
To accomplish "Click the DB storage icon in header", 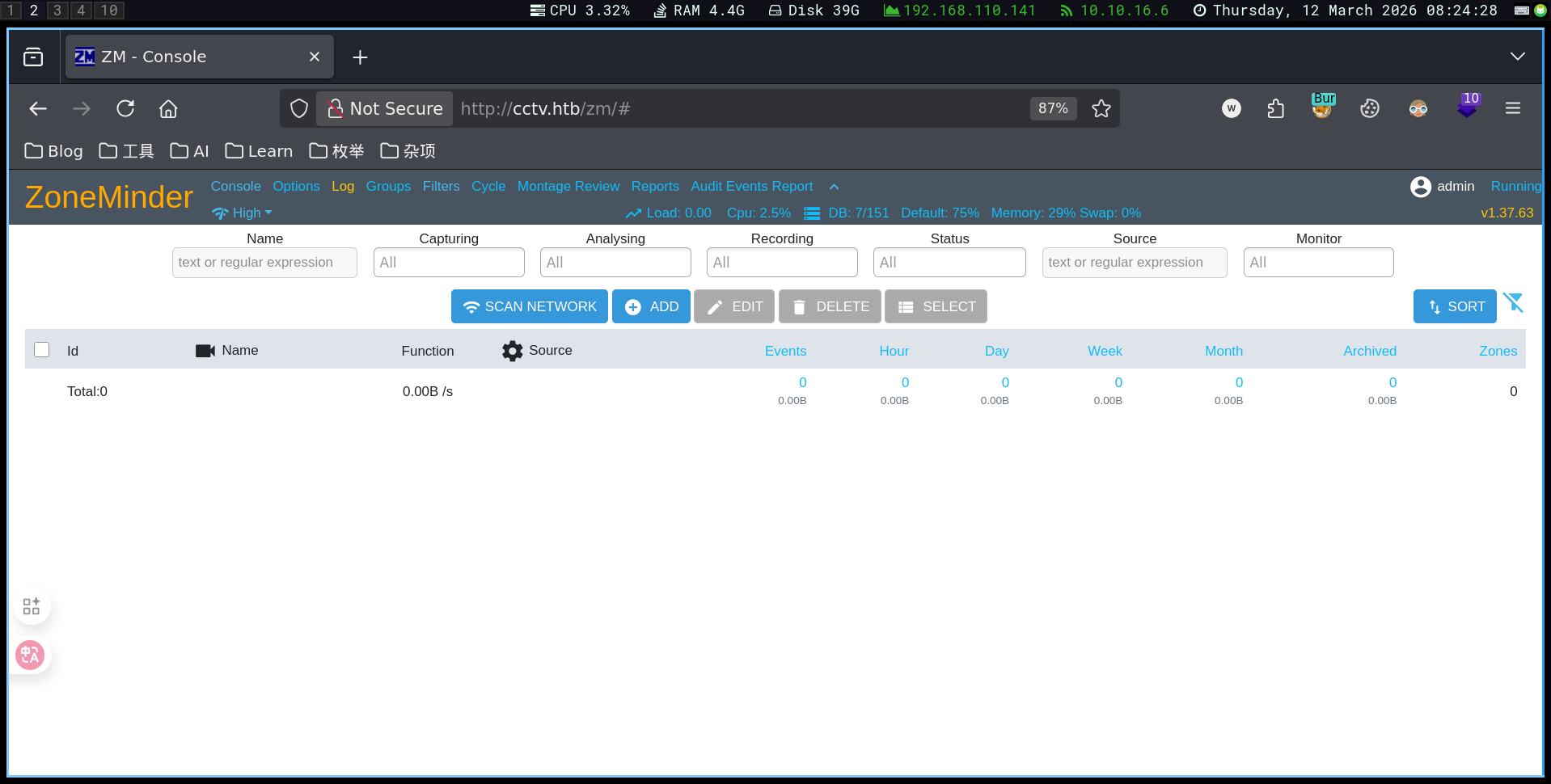I will pos(812,213).
